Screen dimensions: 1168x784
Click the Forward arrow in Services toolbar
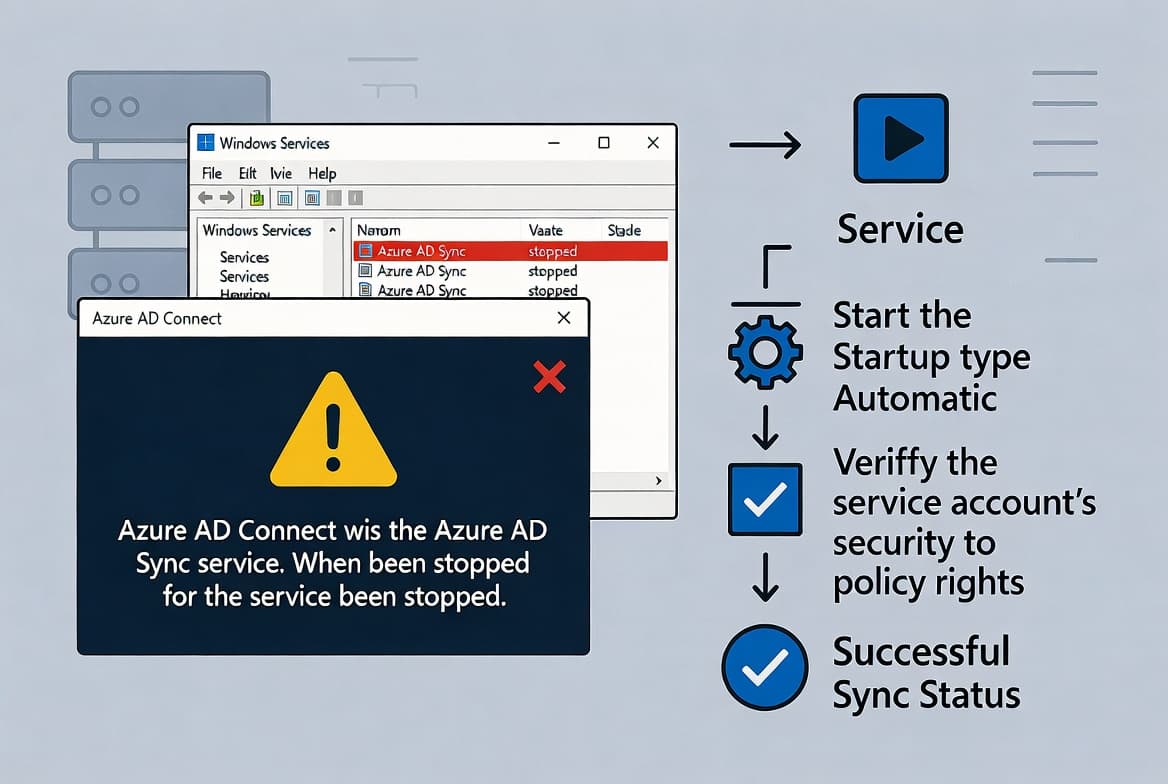pos(227,197)
